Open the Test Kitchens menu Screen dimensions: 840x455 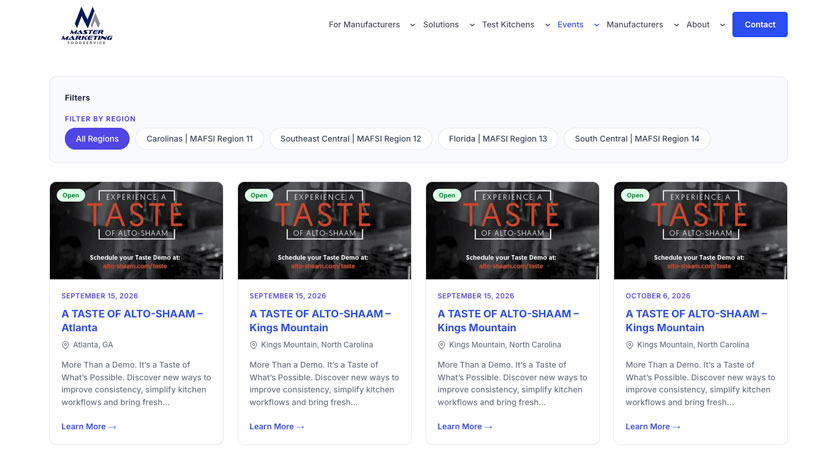pos(508,25)
